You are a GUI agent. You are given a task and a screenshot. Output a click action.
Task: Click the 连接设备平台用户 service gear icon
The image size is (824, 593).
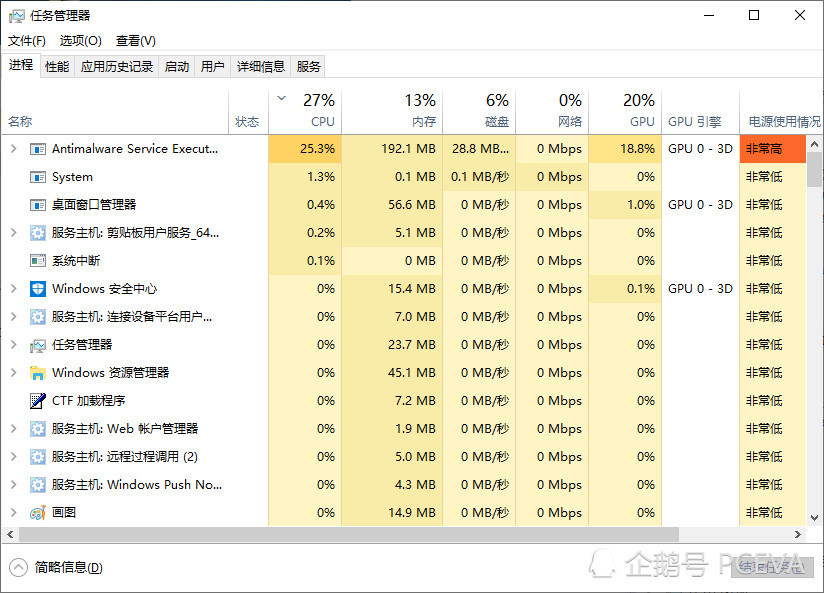(37, 316)
